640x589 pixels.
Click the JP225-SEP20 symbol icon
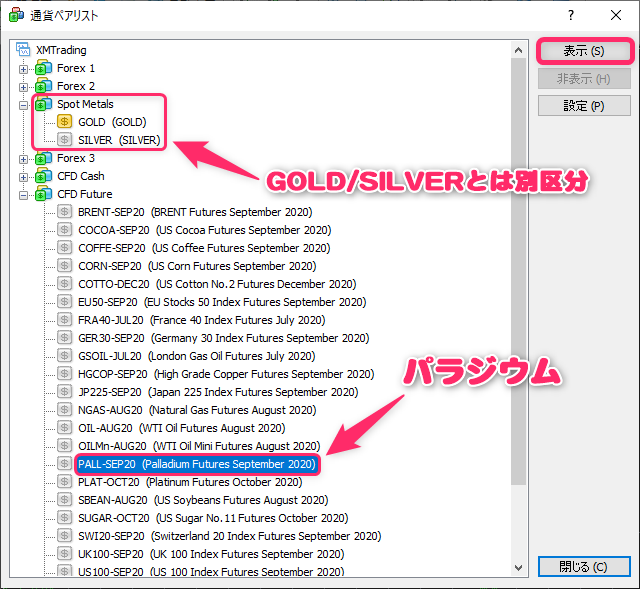pos(64,391)
